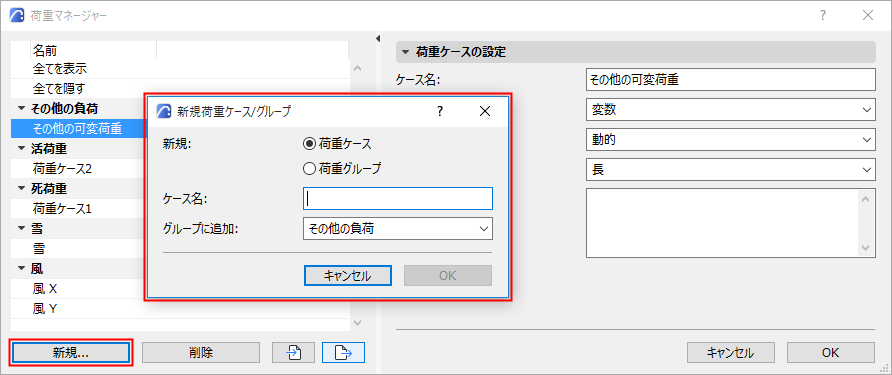
Task: Open the 長 dropdown
Action: pyautogui.click(x=730, y=169)
